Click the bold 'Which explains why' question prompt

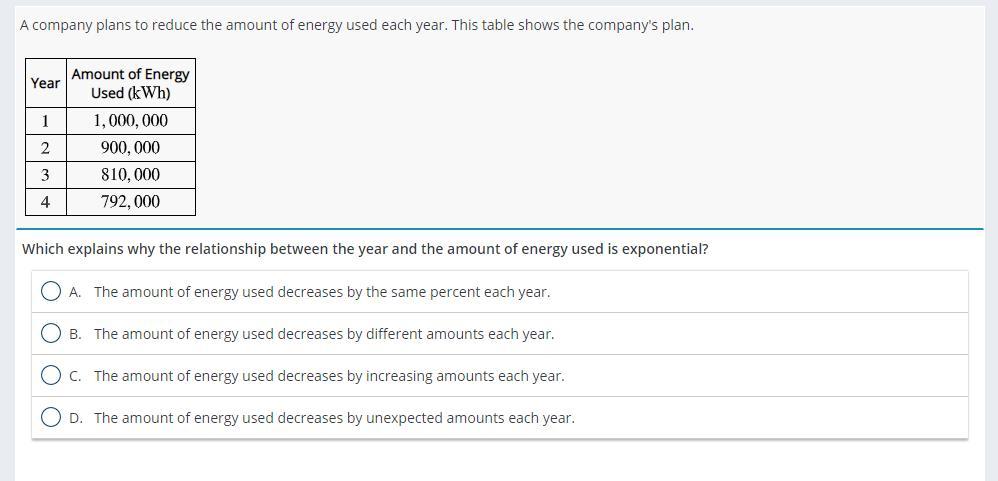365,249
